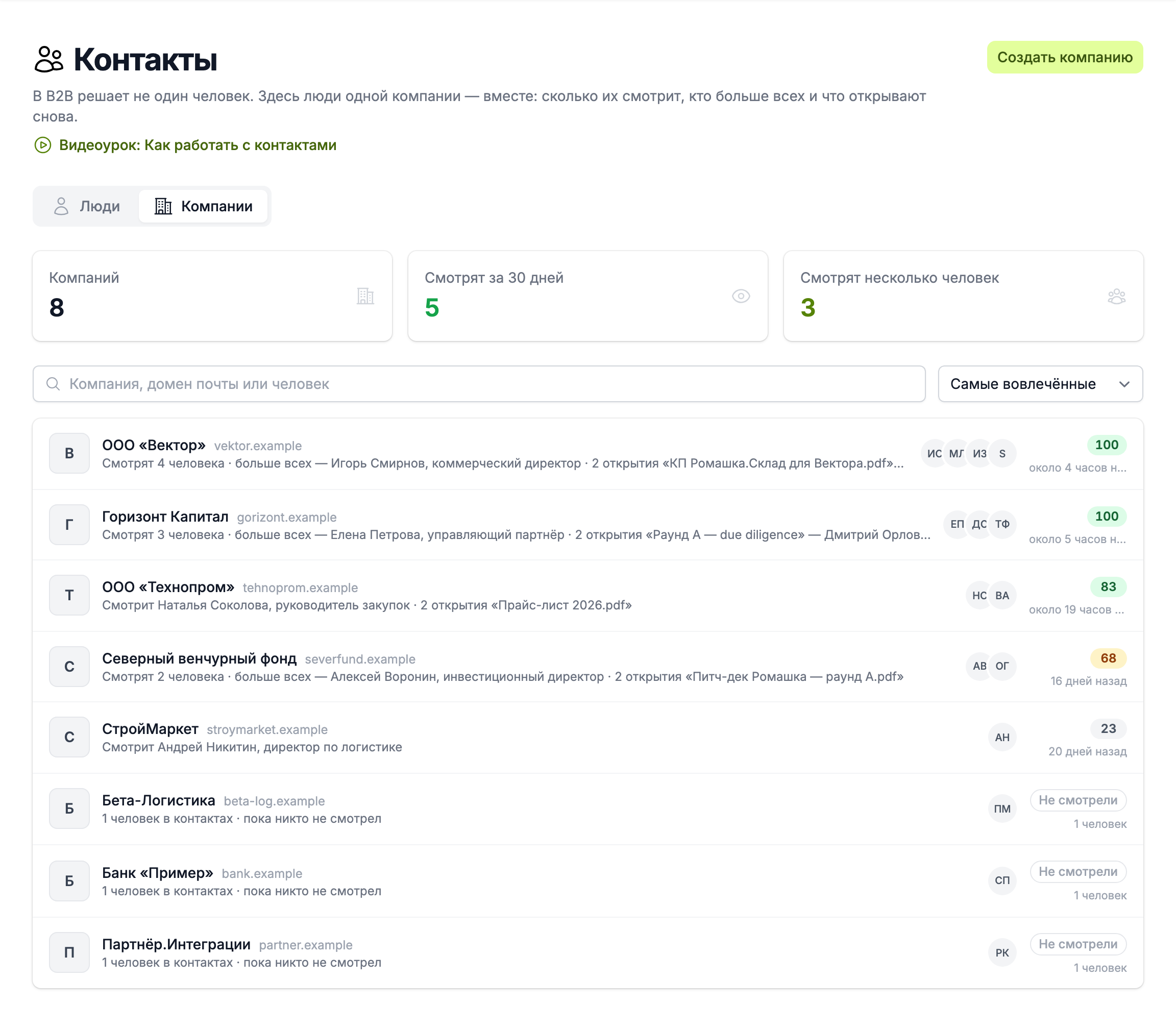This screenshot has height=1029, width=1176.
Task: Click the eye icon in Смотрят за 30 дней card
Action: click(741, 296)
